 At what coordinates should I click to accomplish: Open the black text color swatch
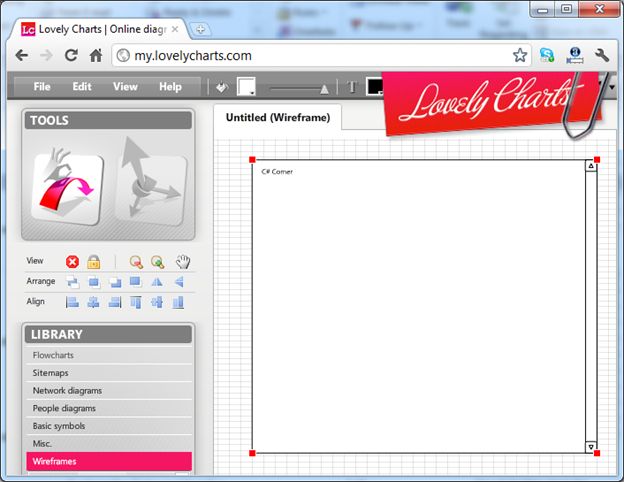point(374,86)
